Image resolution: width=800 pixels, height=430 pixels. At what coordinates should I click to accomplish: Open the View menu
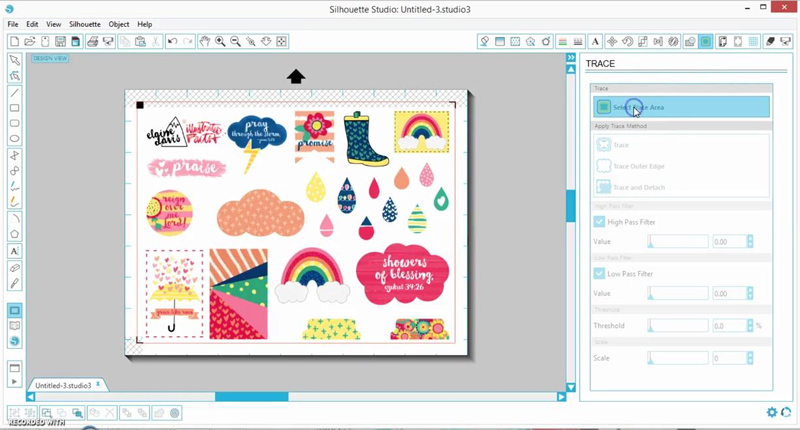point(54,24)
